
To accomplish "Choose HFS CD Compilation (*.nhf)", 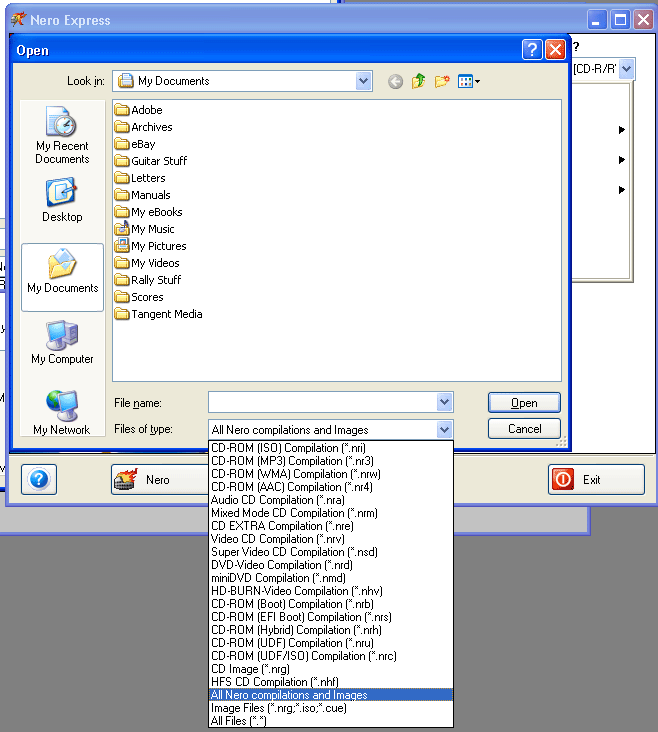I will pos(331,682).
